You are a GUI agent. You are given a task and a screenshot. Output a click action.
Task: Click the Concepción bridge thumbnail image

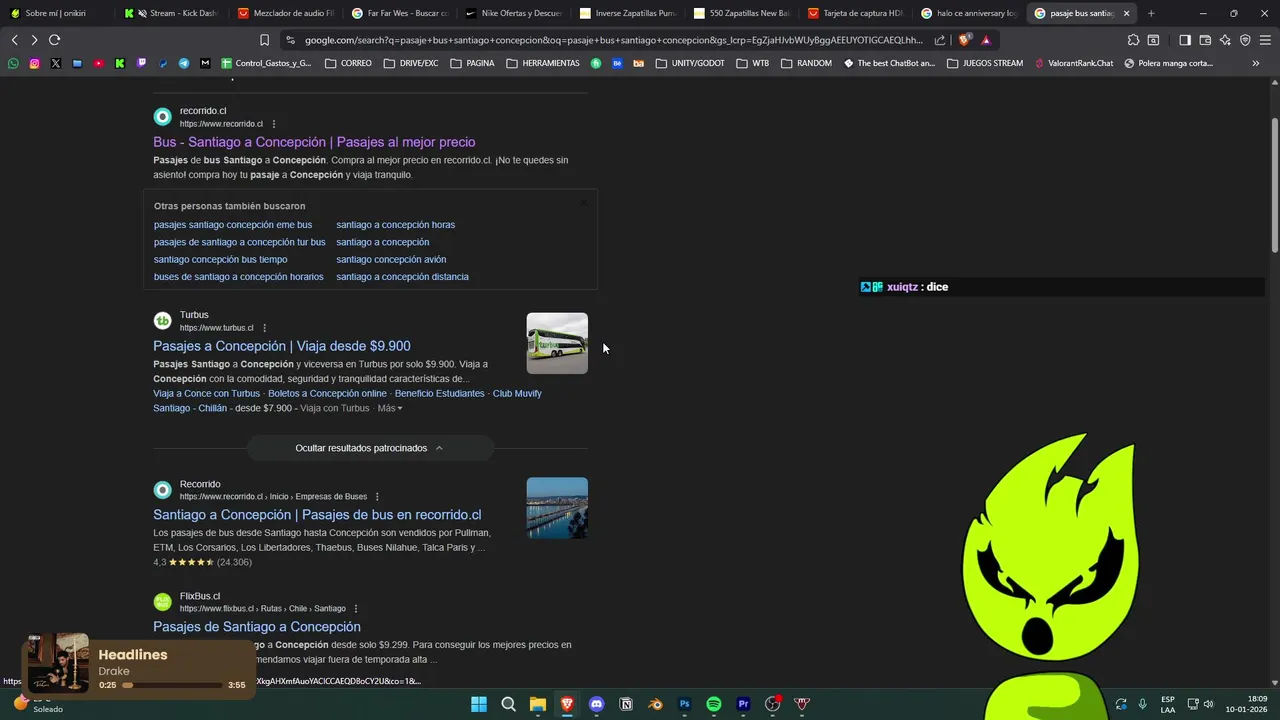point(557,508)
